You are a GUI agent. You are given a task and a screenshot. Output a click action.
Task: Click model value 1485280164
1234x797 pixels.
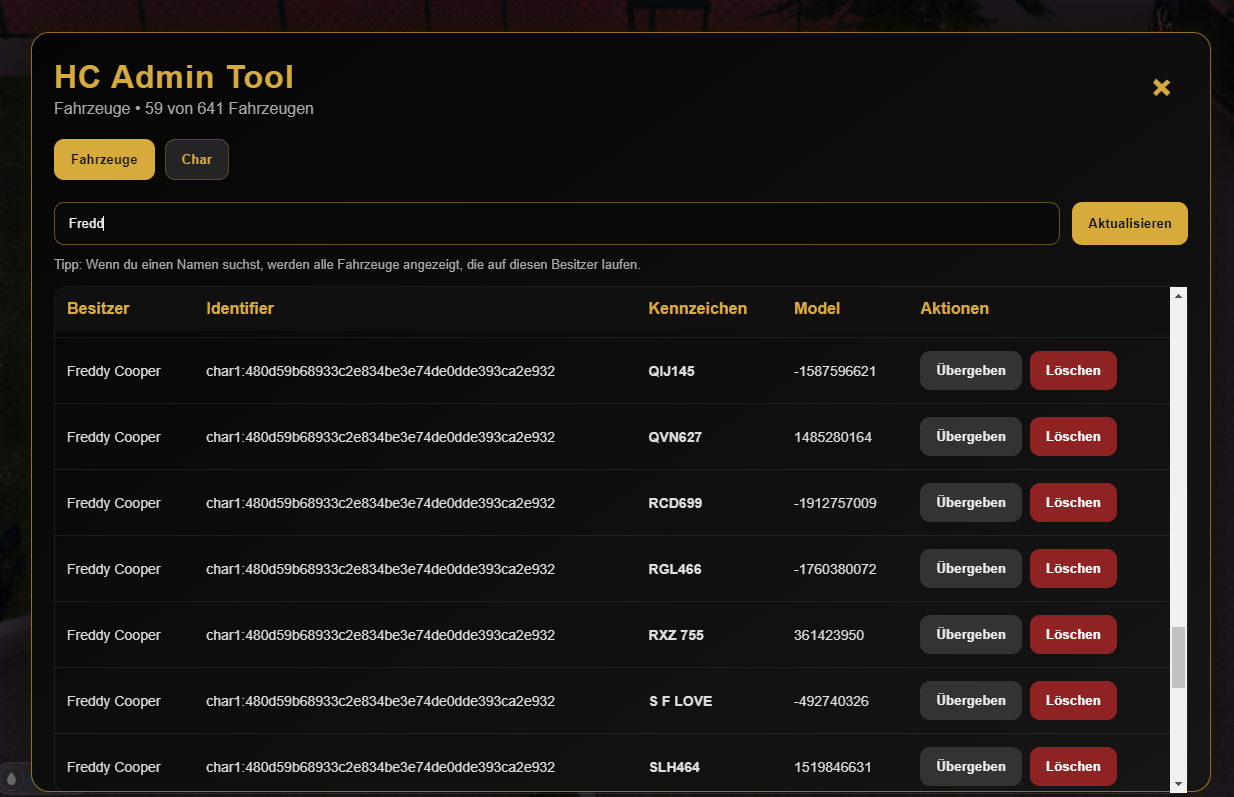pos(833,437)
